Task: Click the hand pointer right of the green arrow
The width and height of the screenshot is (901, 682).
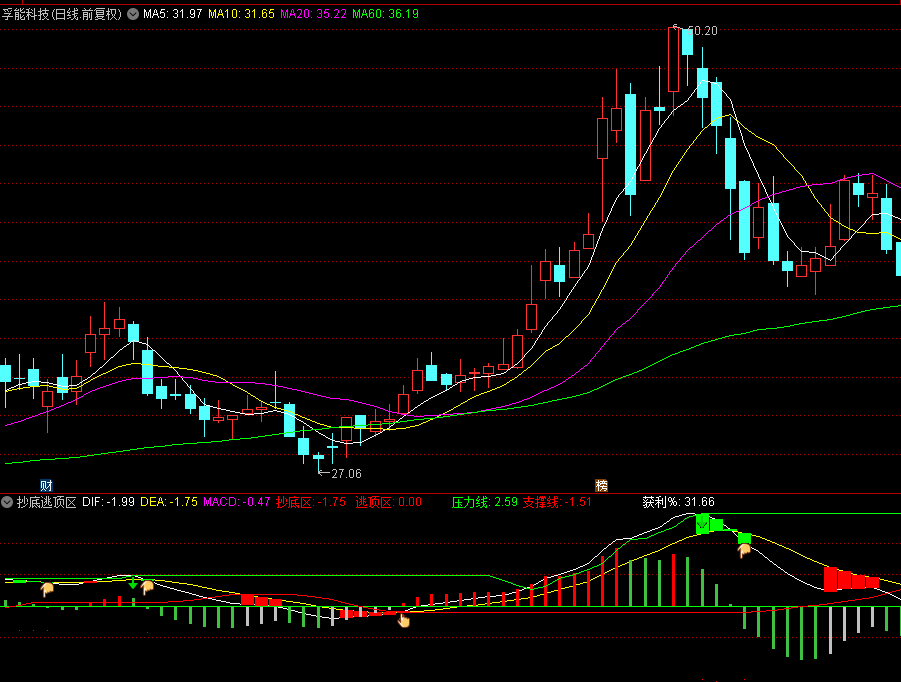Action: 148,587
